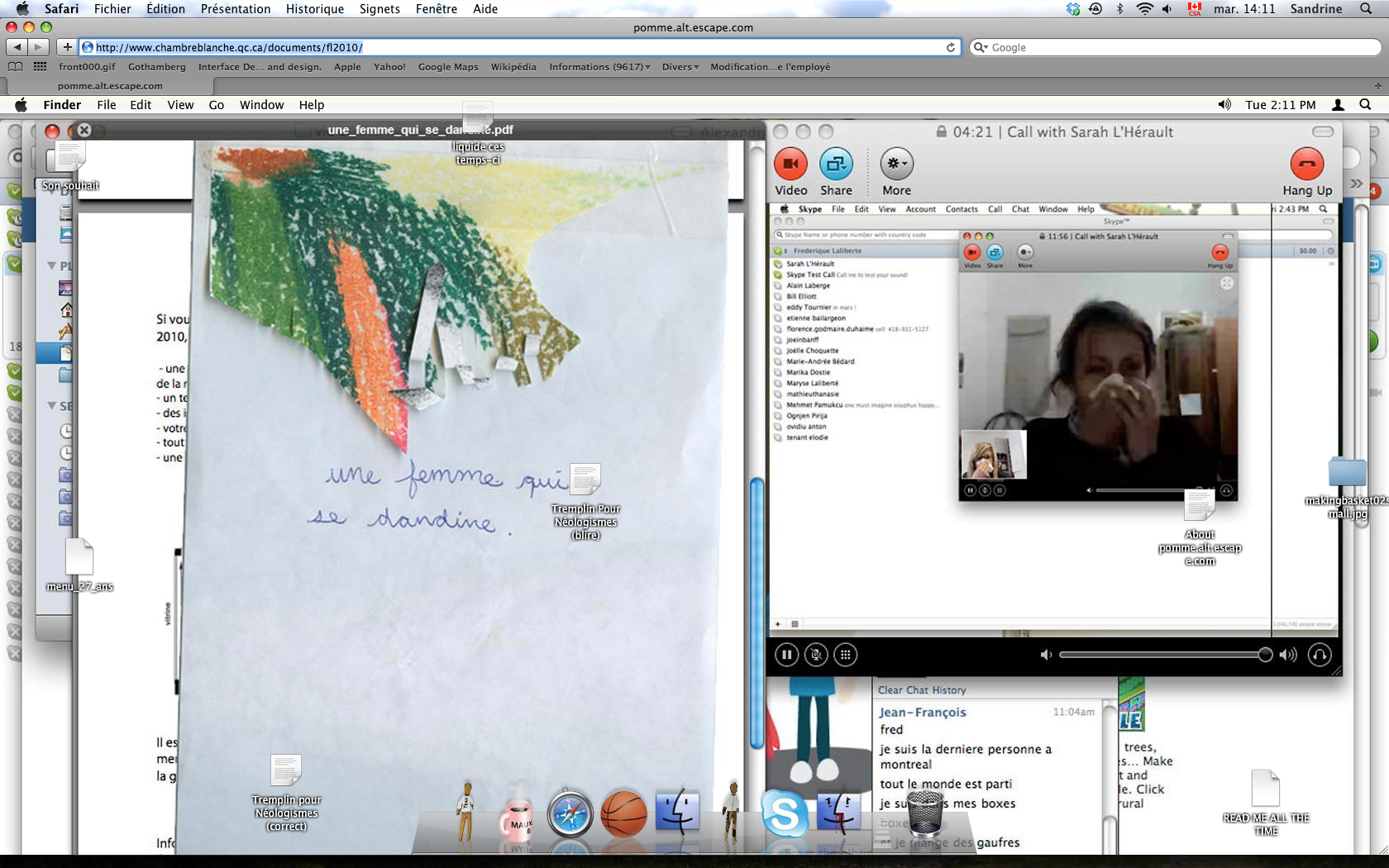Collapse the PL section triangle in Finder sidebar
1389x868 pixels.
51,266
